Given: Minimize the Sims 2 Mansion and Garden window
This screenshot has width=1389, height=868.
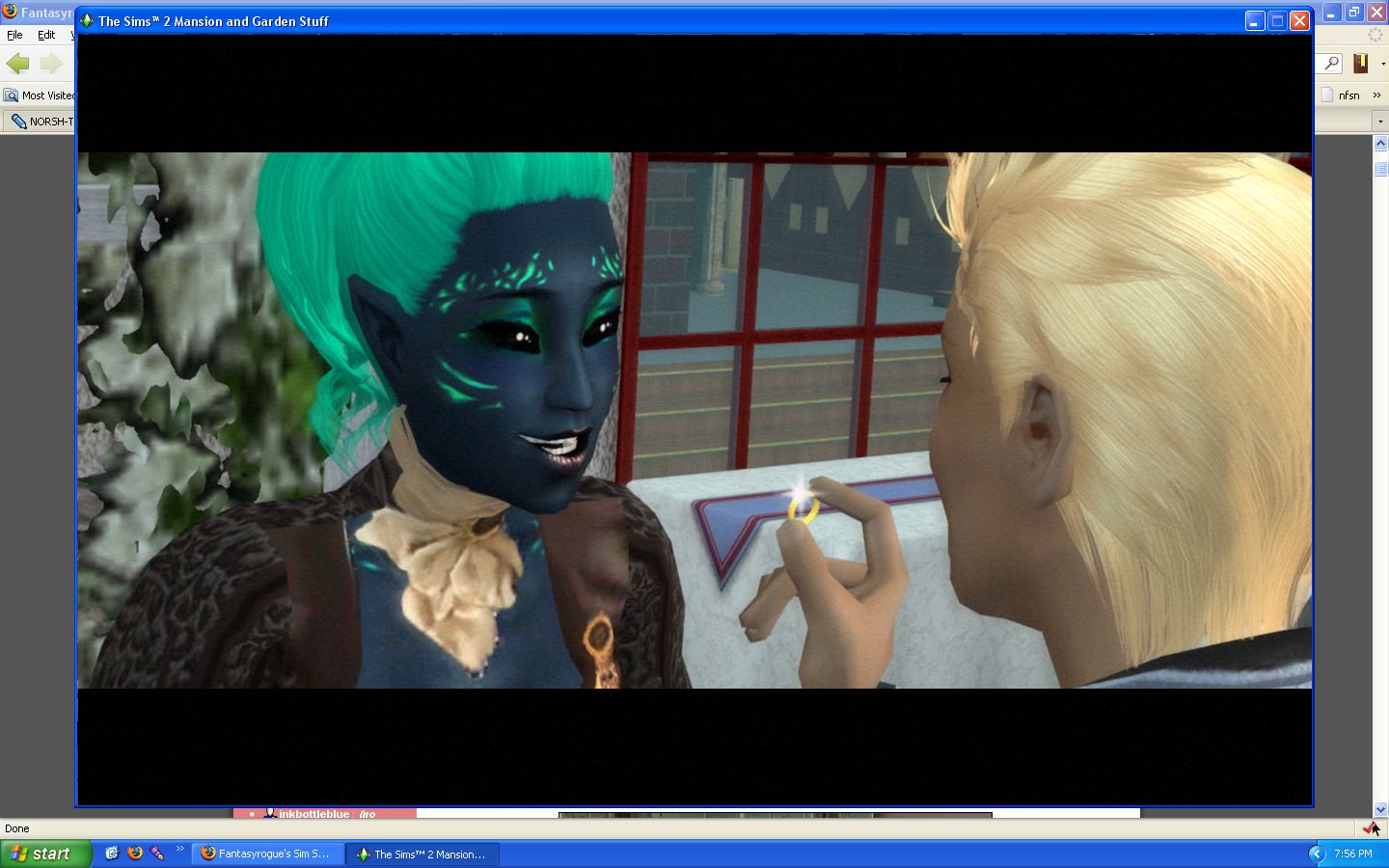Looking at the screenshot, I should [1254, 20].
